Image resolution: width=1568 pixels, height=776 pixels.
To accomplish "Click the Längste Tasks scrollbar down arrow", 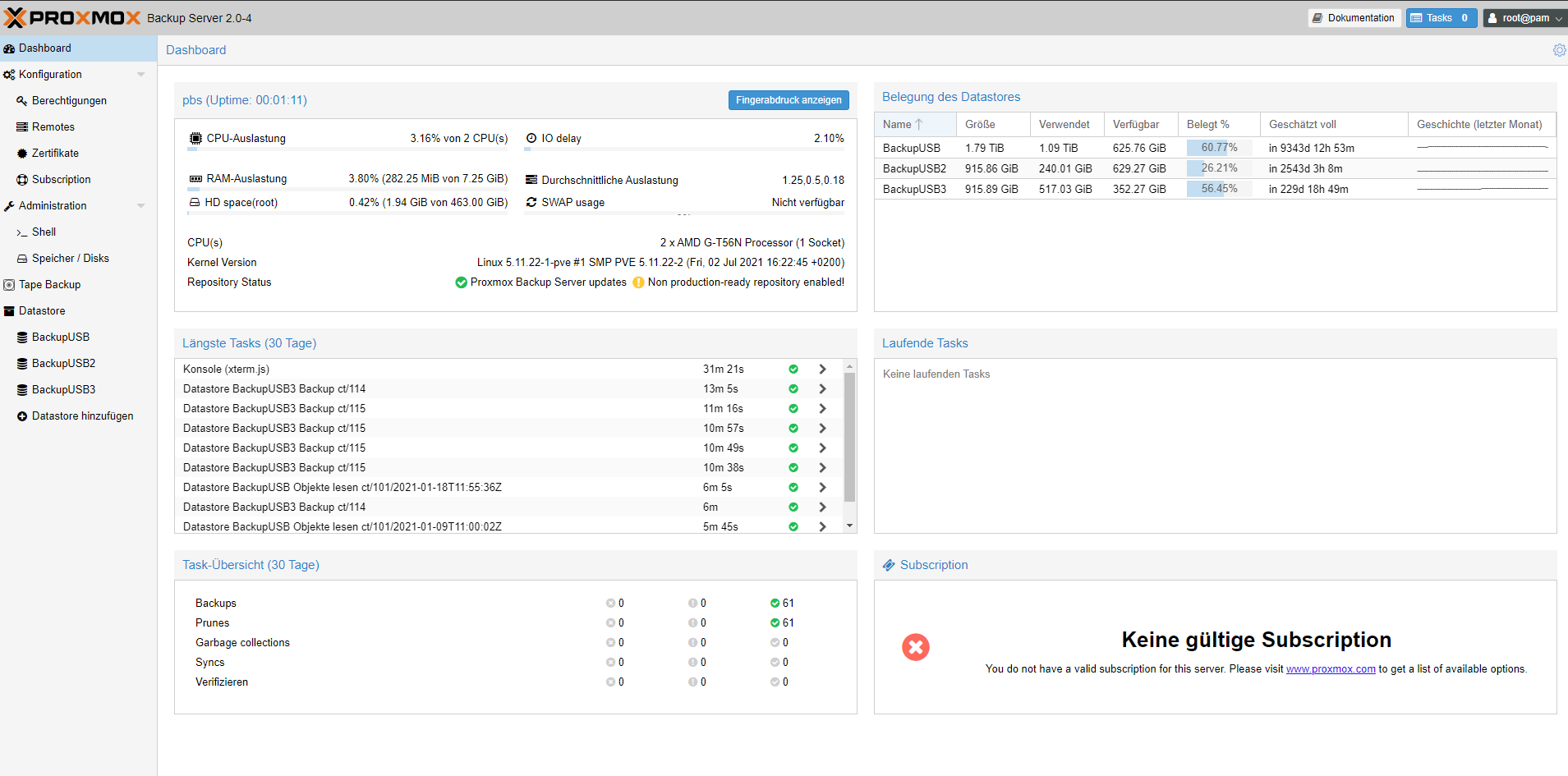I will pos(850,526).
